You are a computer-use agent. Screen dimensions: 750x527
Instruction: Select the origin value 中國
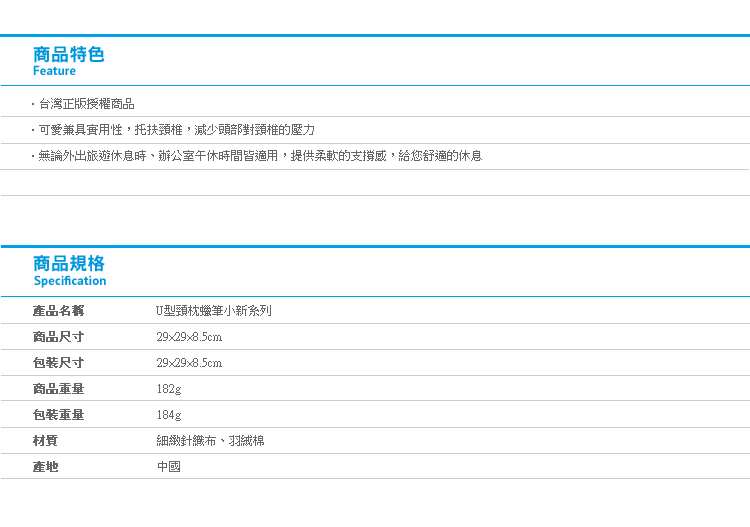coord(169,466)
